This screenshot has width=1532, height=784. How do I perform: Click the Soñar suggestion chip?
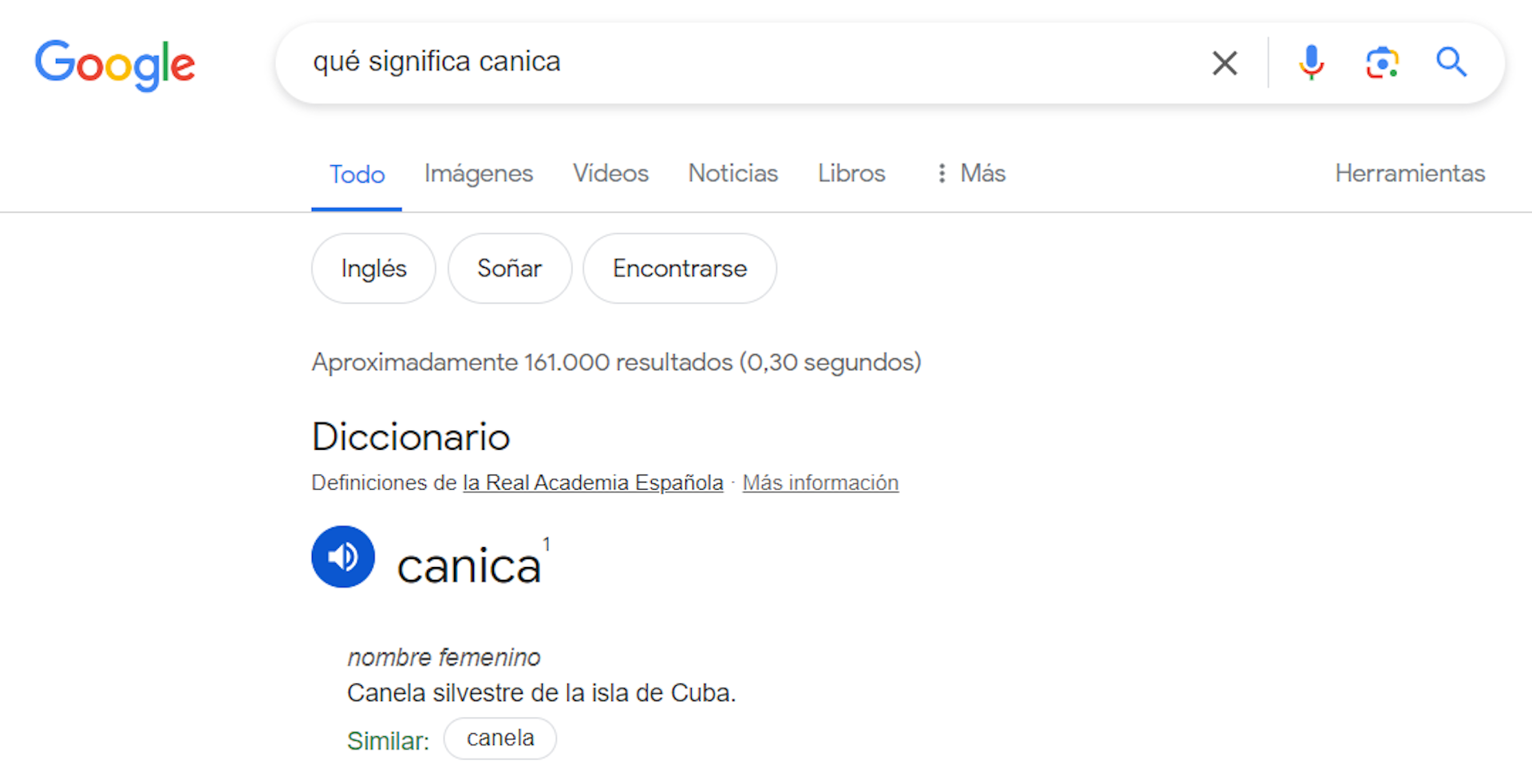coord(509,268)
